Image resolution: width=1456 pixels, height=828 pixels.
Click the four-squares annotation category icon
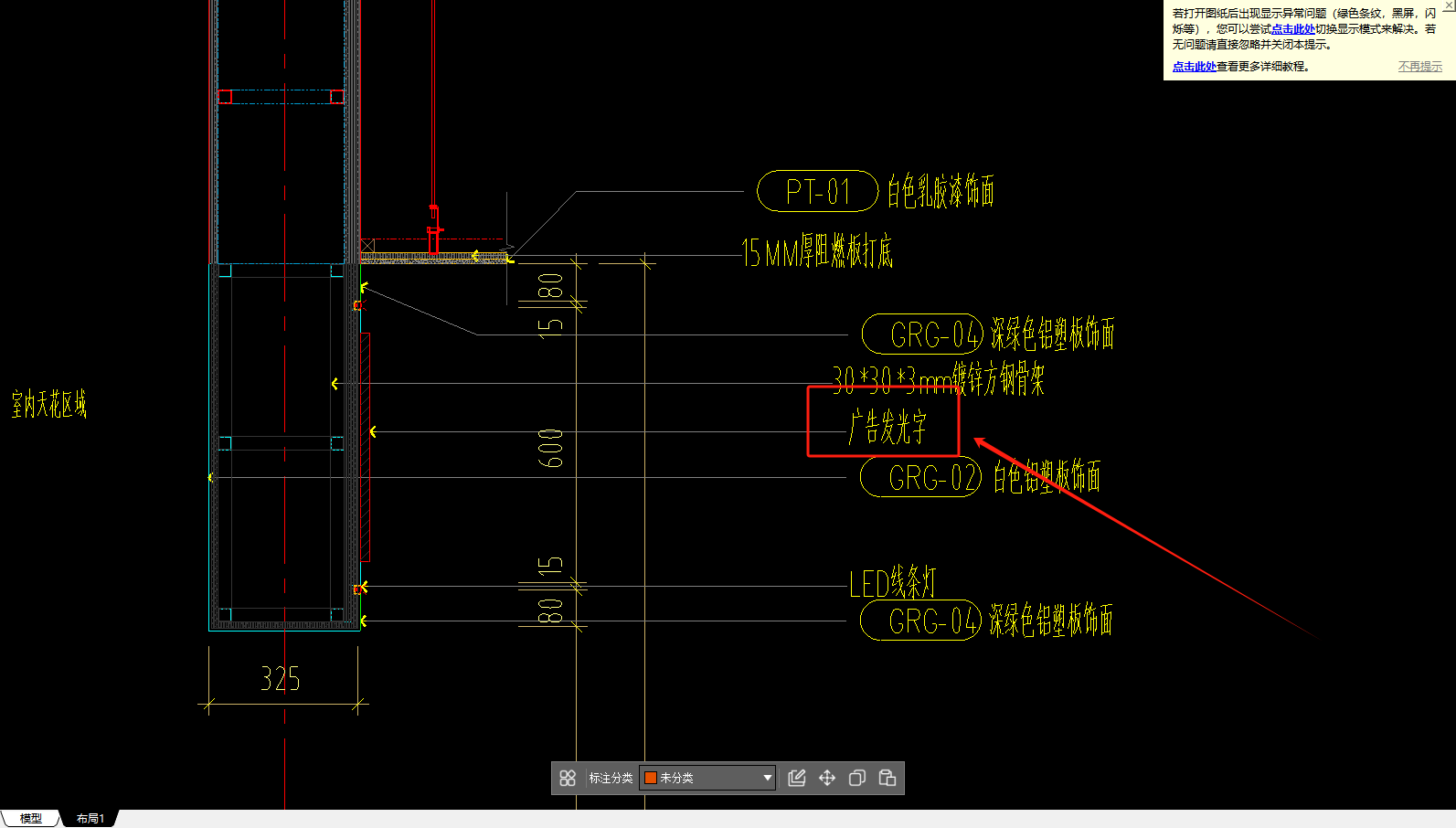568,778
